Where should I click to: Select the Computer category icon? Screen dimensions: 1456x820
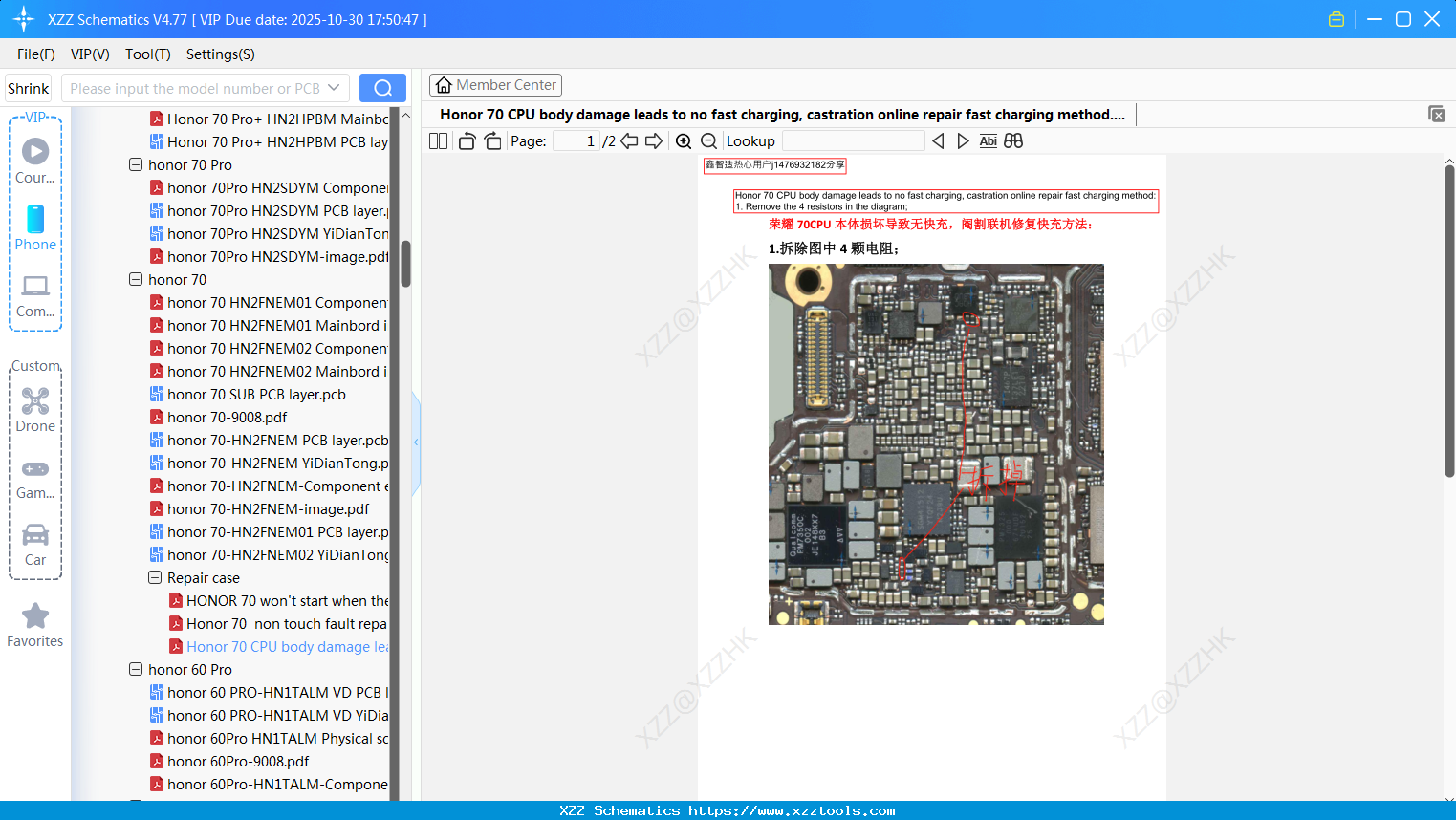point(35,295)
